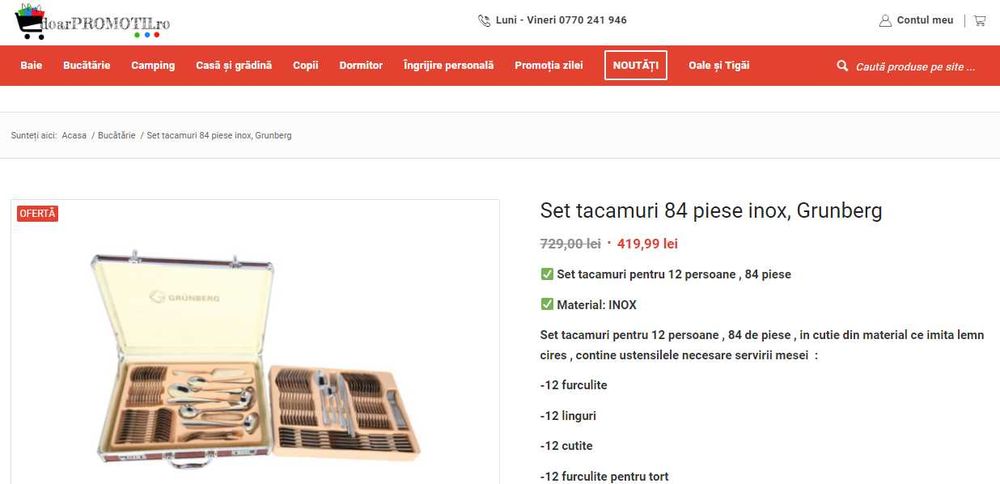Click Acasa breadcrumb link

point(74,135)
